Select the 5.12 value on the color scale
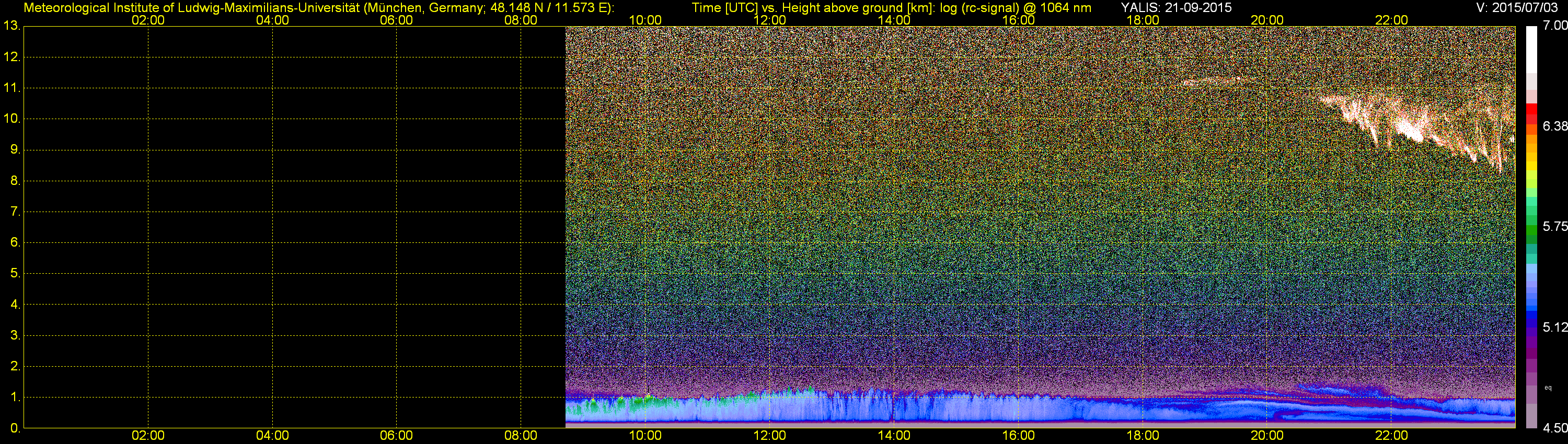 tap(1554, 327)
